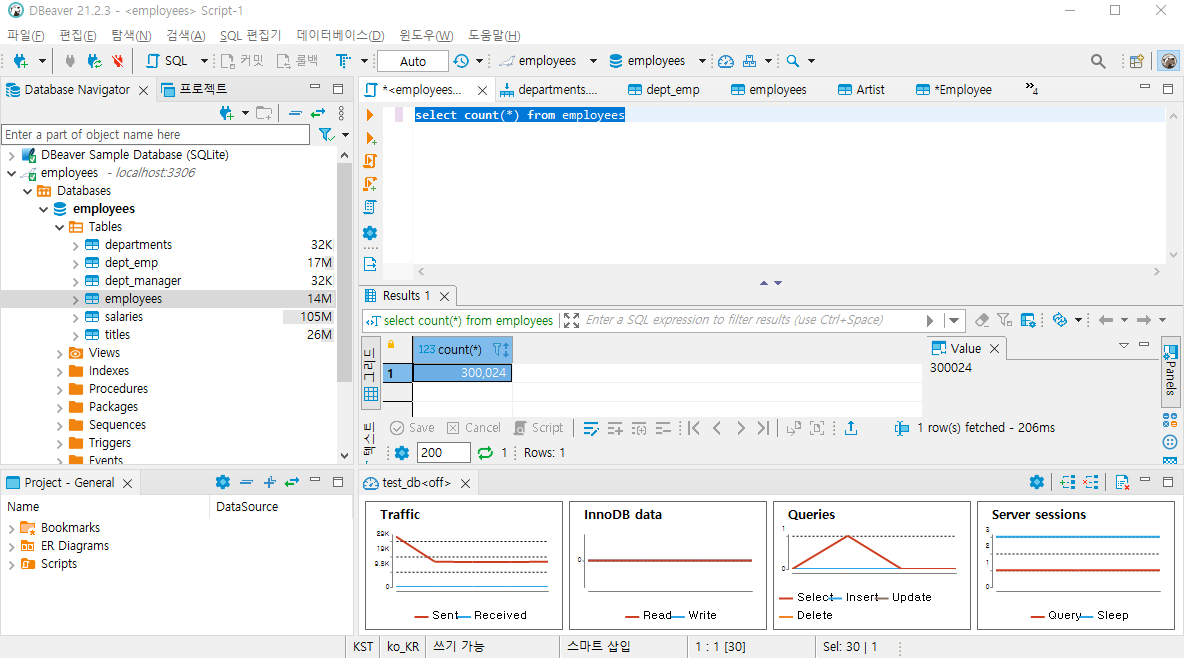The image size is (1184, 658).
Task: Open the 데이터베이스 menu
Action: pos(340,36)
